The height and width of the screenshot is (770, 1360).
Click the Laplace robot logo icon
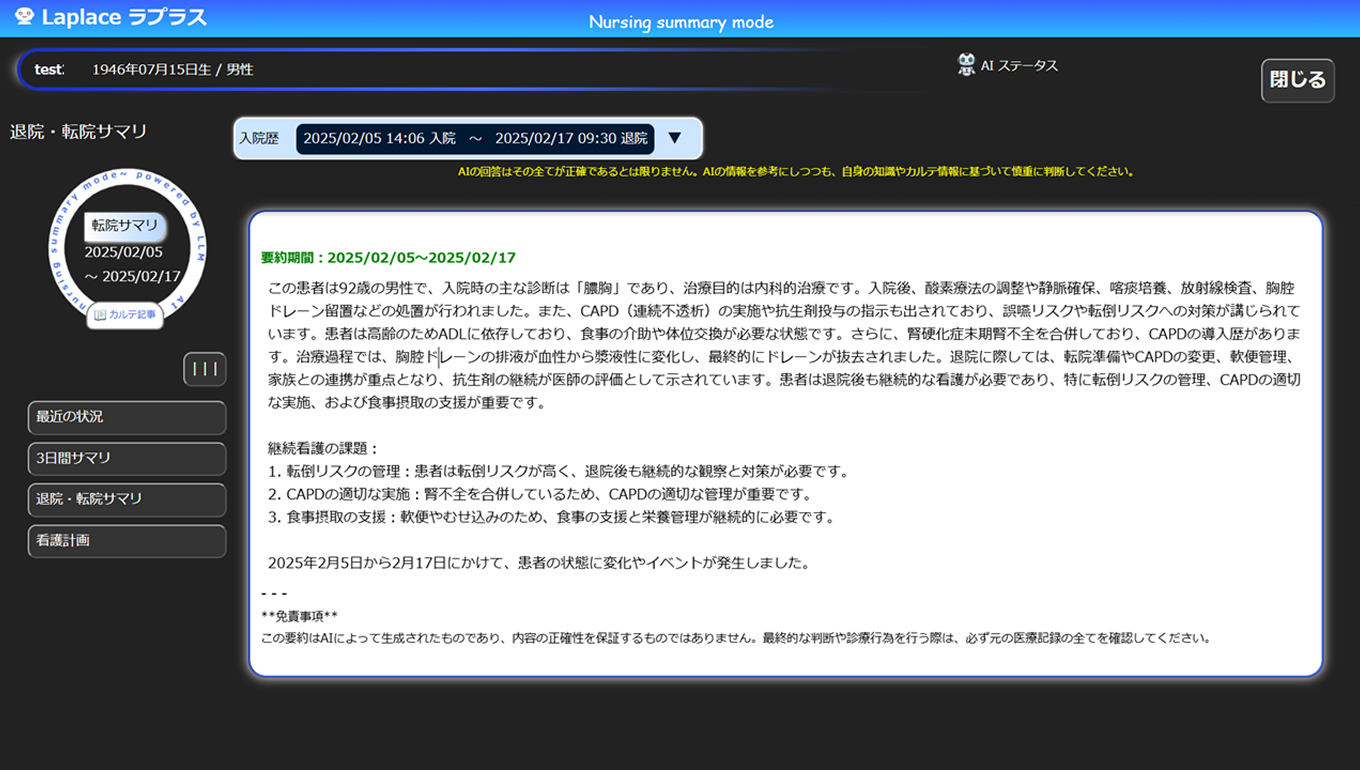[x=25, y=17]
